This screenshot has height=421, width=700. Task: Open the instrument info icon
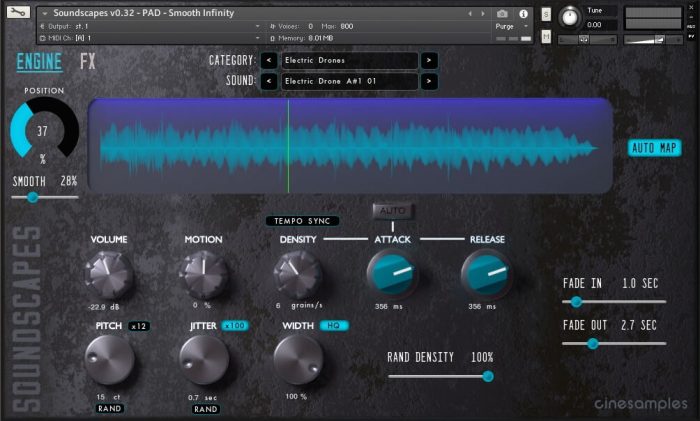[523, 14]
